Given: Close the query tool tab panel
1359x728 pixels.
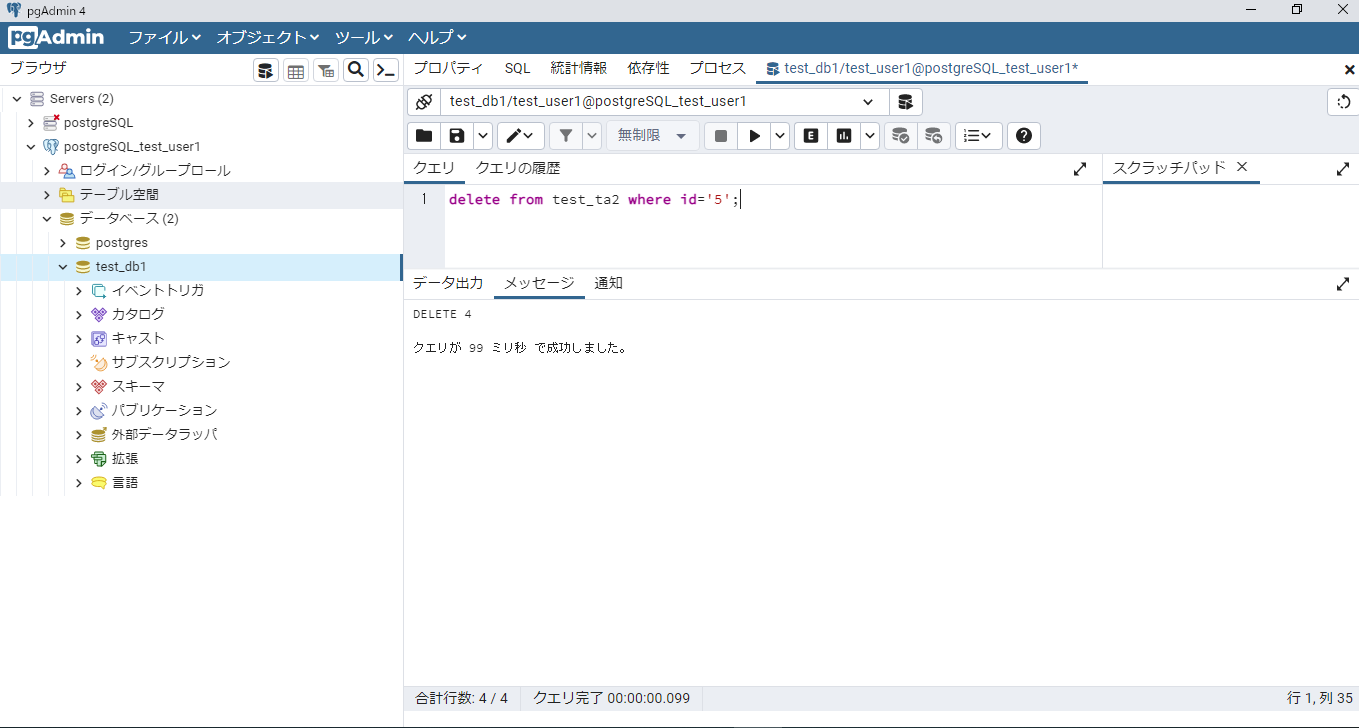Looking at the screenshot, I should point(1350,69).
